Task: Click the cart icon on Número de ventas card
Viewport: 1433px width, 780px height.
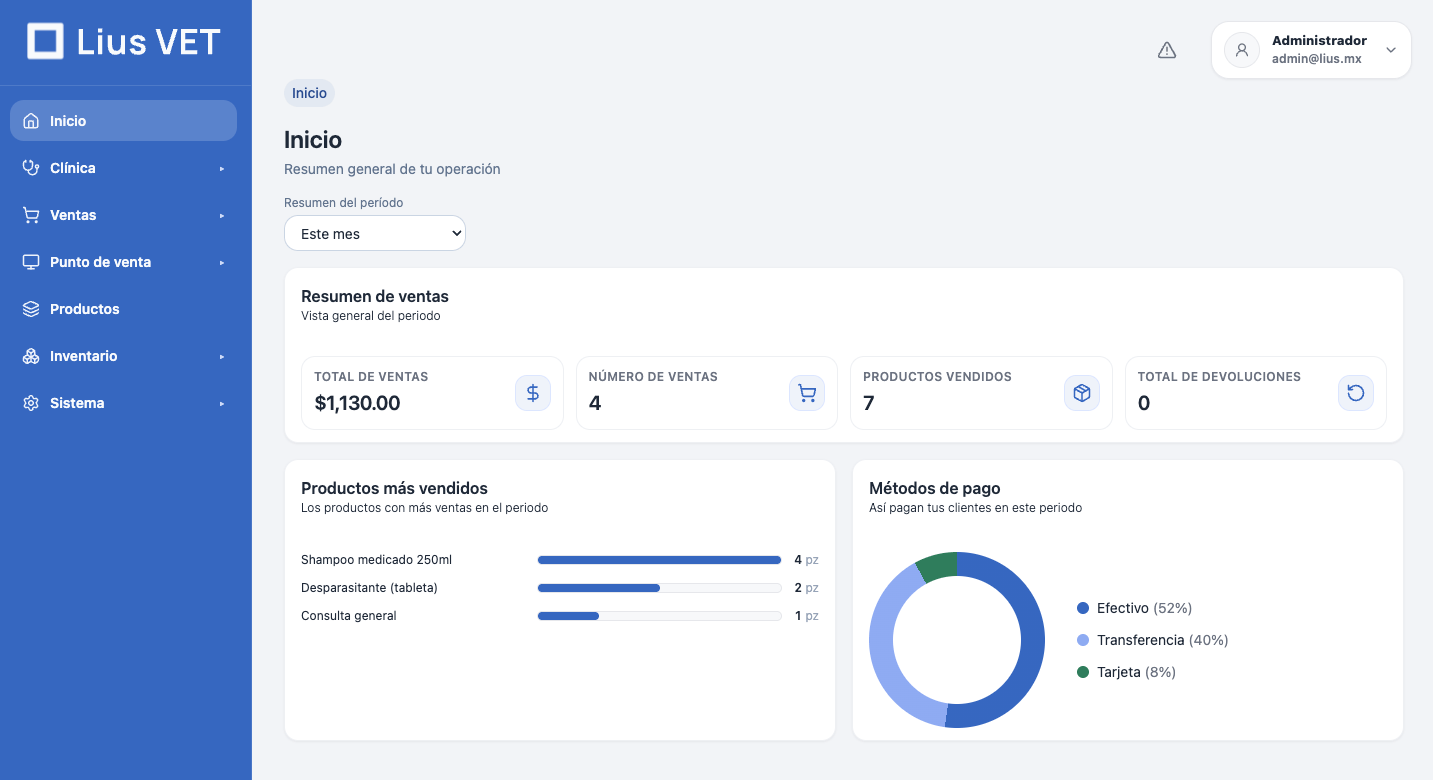Action: pos(807,393)
